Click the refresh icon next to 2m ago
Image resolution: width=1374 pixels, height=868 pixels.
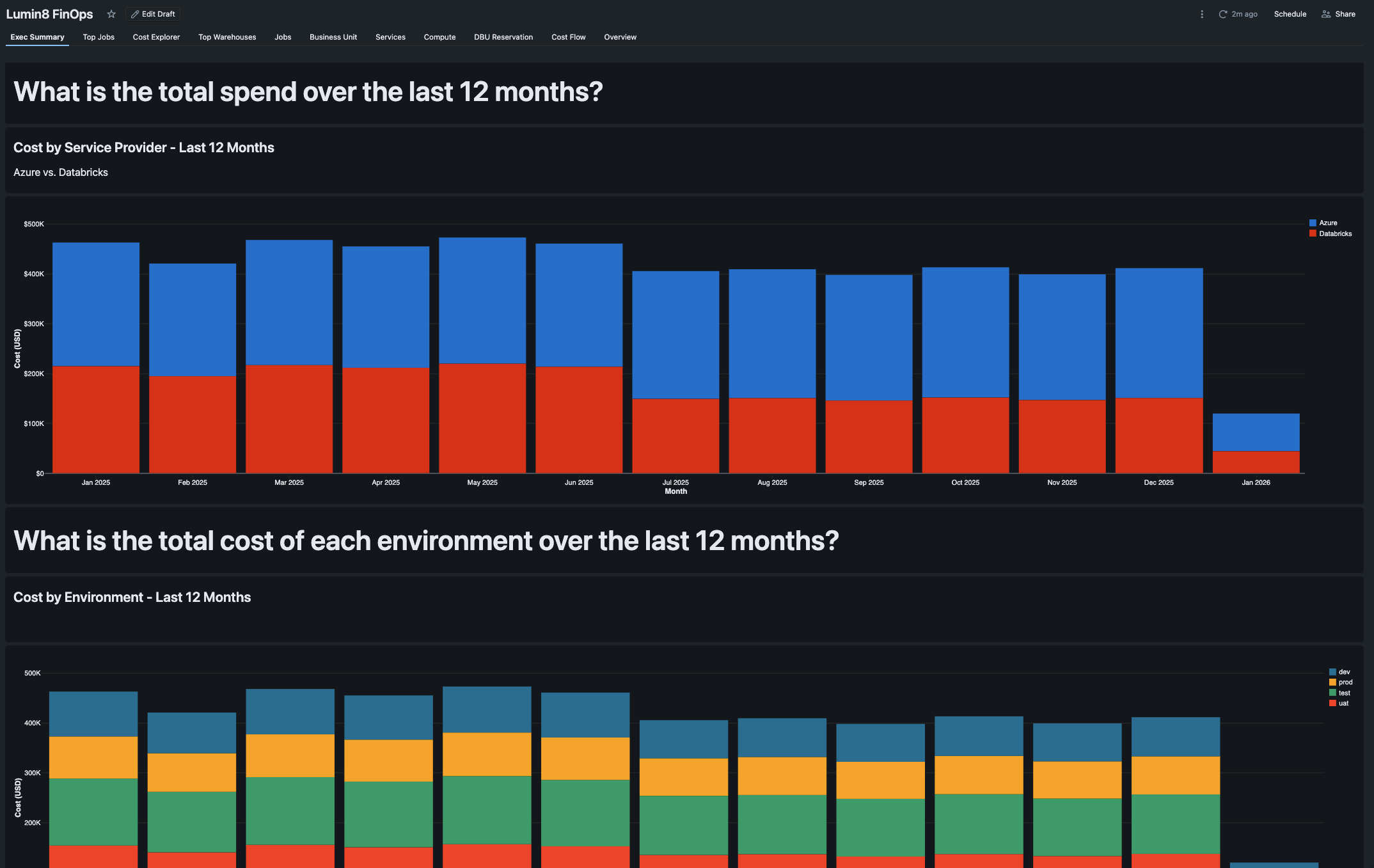[1222, 14]
